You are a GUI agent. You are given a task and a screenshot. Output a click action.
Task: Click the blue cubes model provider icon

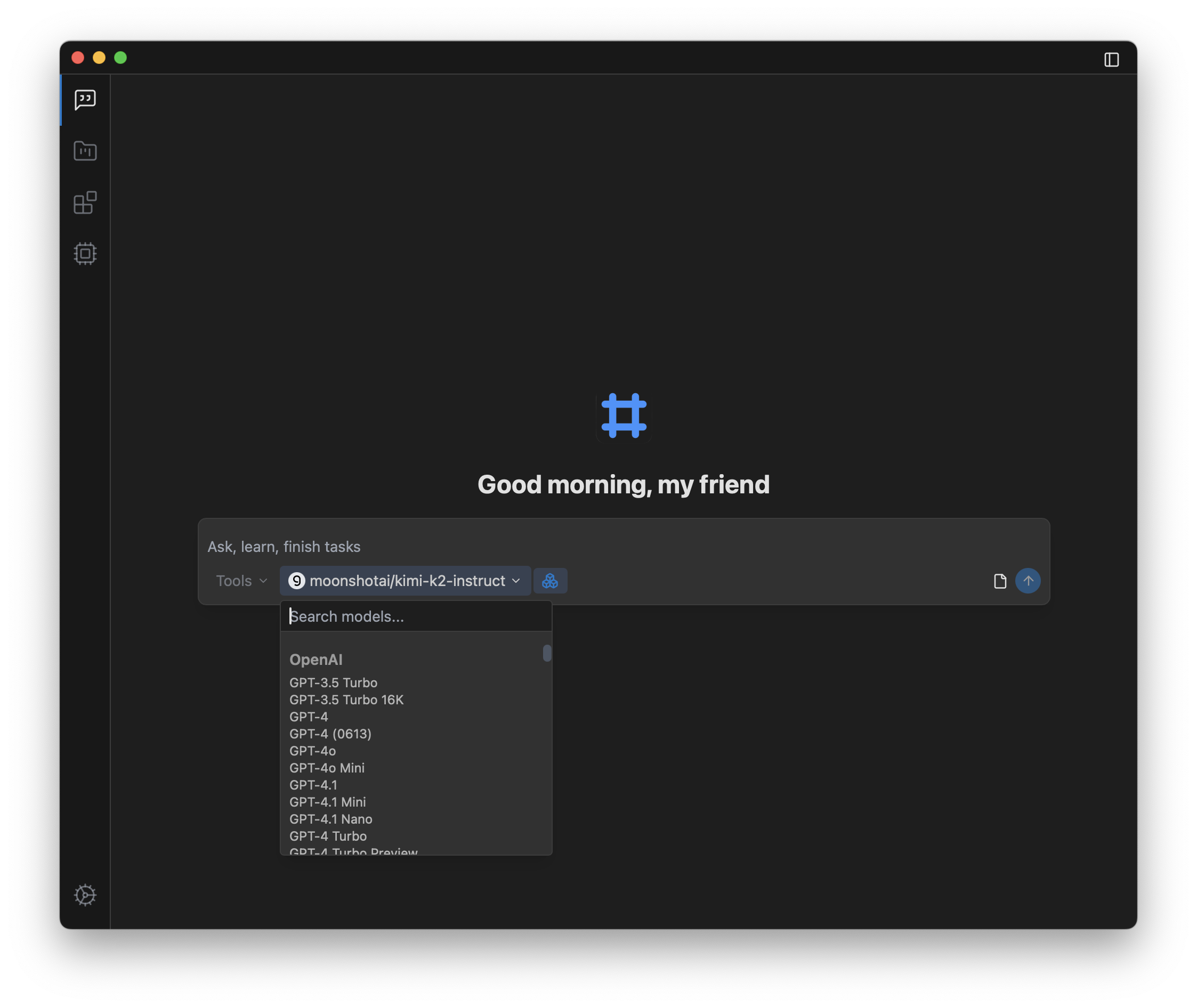pos(550,581)
